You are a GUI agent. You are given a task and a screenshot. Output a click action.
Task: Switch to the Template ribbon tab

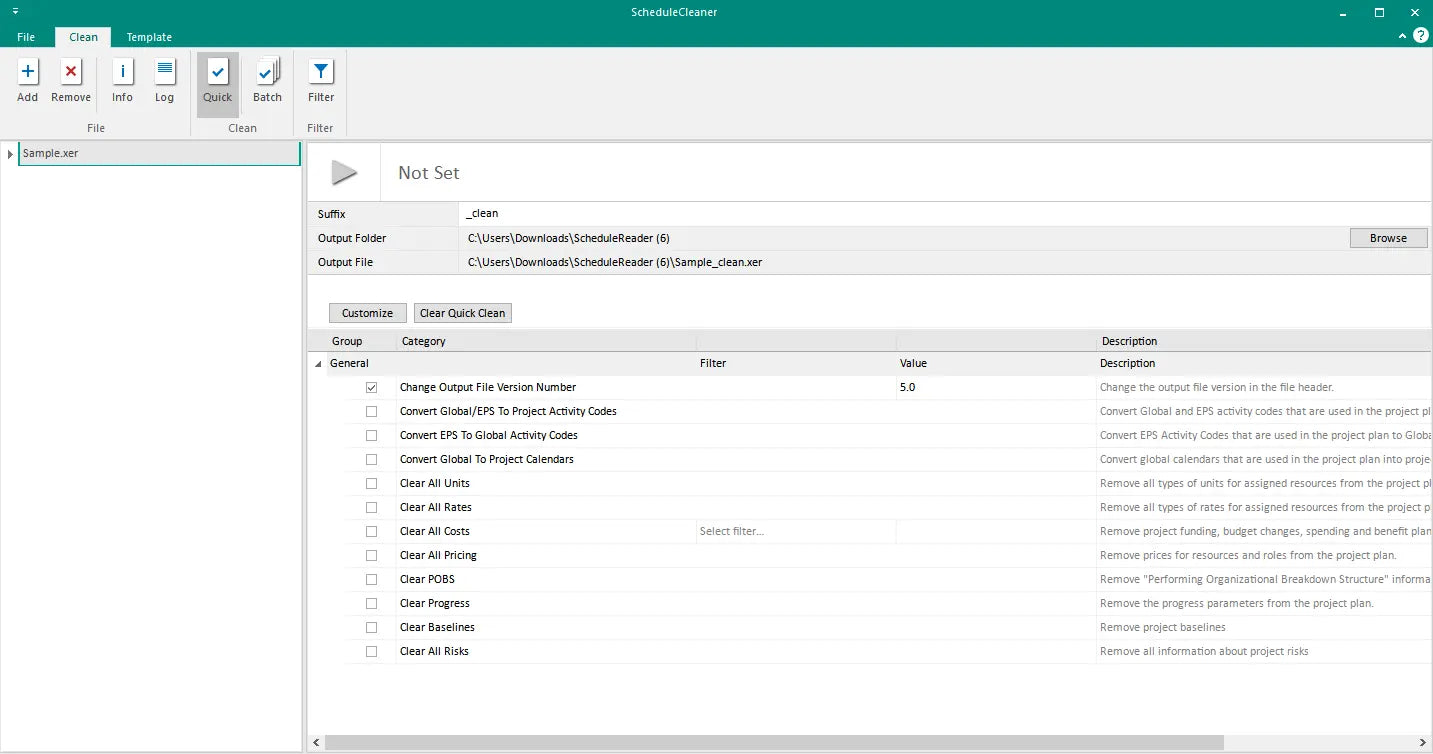pos(149,37)
